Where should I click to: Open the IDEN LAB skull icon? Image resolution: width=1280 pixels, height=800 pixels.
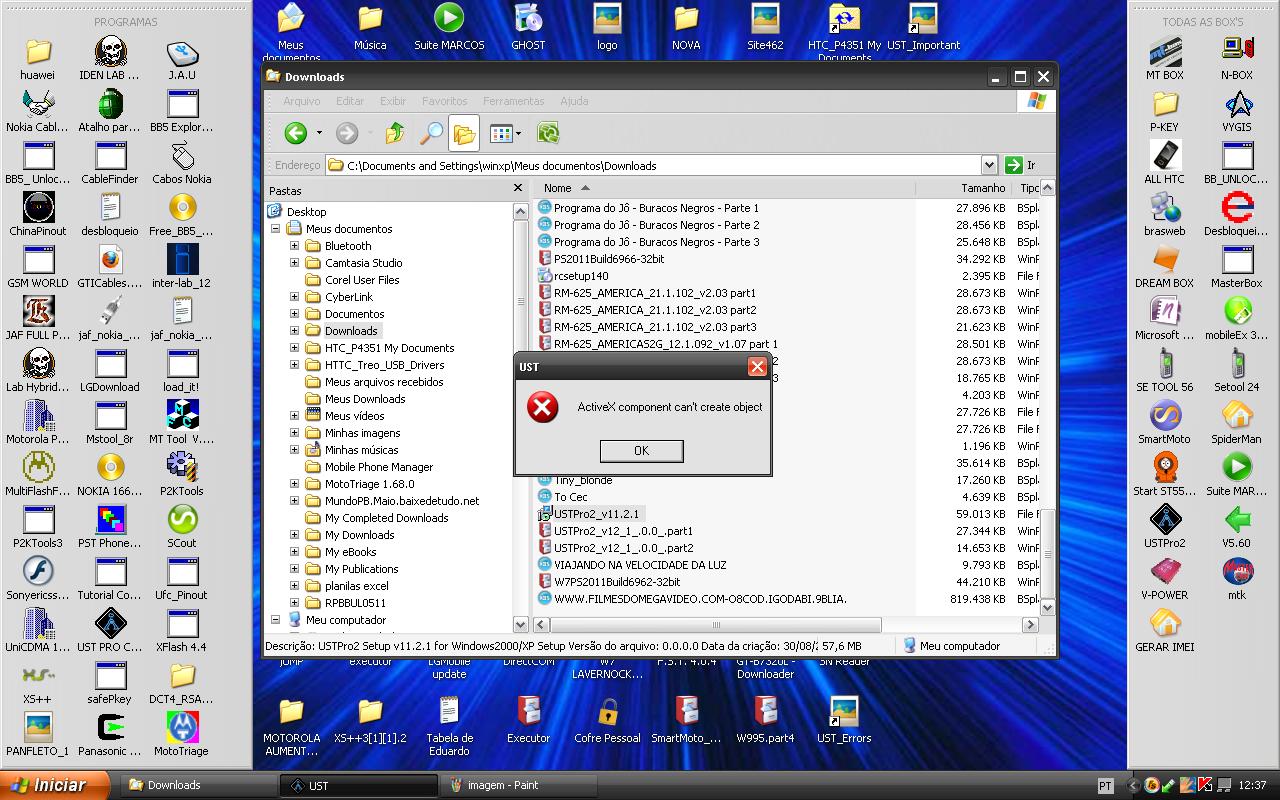point(110,58)
